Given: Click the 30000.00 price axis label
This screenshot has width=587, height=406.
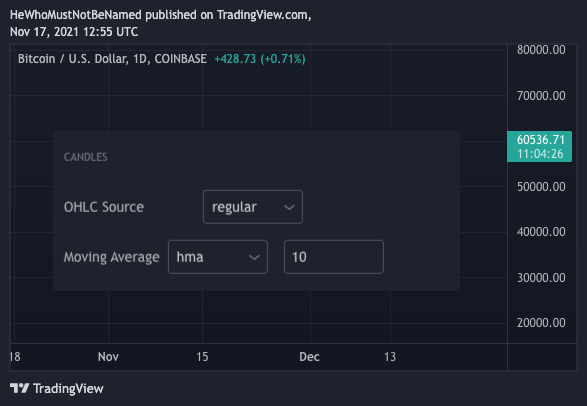Looking at the screenshot, I should coord(541,278).
